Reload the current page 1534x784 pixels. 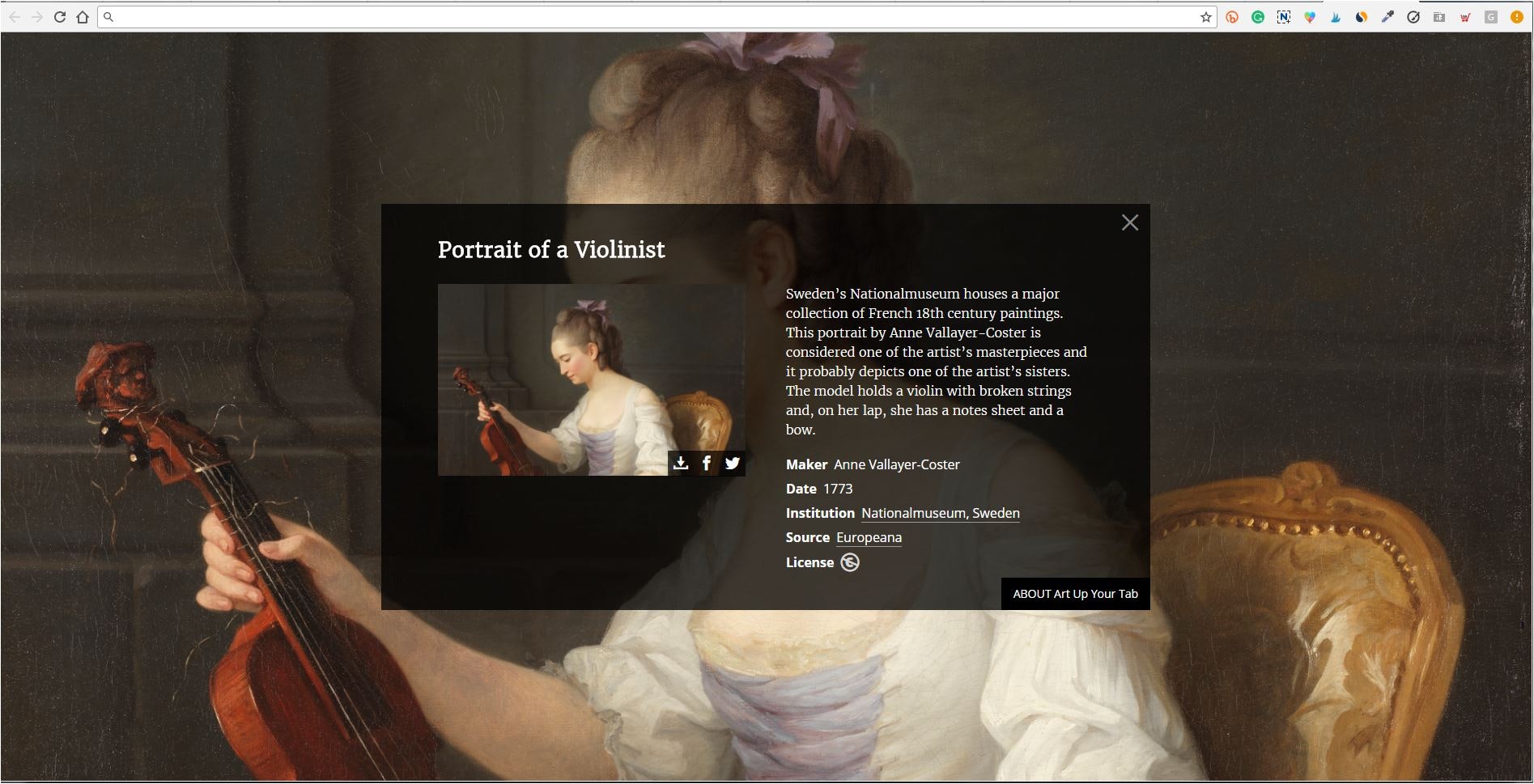60,16
